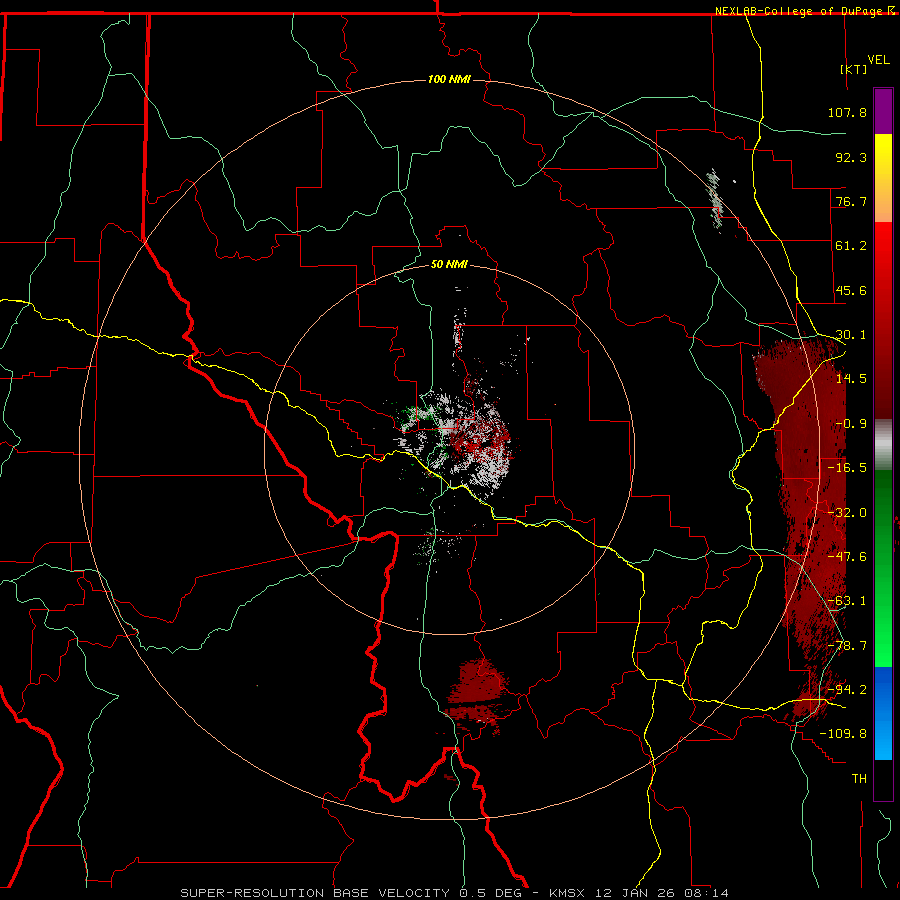Click the 100 NMI range ring label
The image size is (900, 900).
coord(449,79)
